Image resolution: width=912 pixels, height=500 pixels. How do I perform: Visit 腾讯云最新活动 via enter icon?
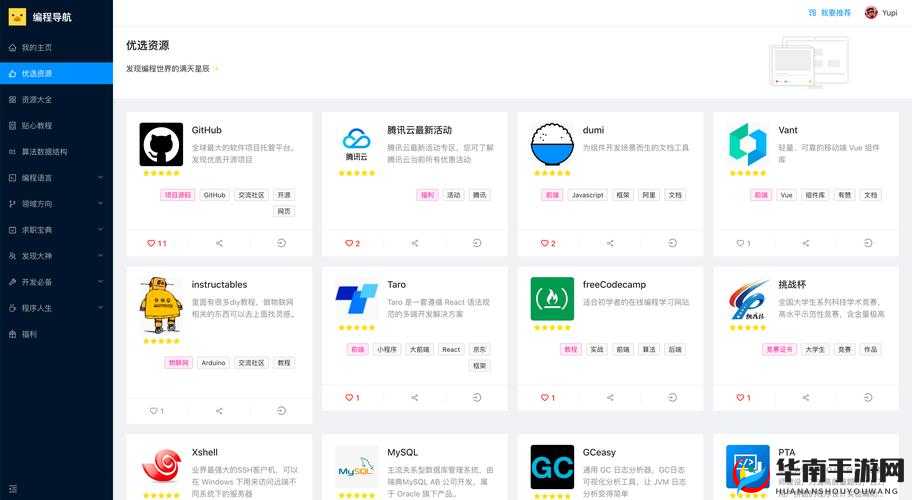(477, 243)
